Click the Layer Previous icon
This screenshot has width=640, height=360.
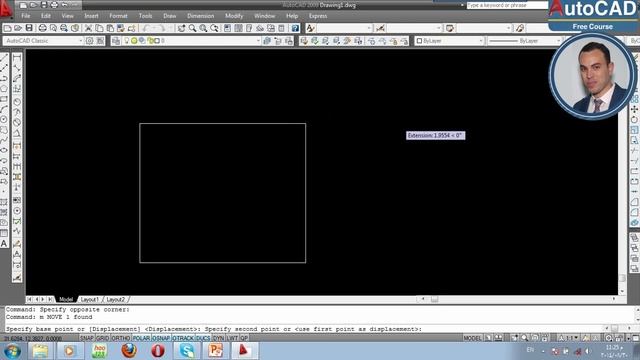pos(278,41)
